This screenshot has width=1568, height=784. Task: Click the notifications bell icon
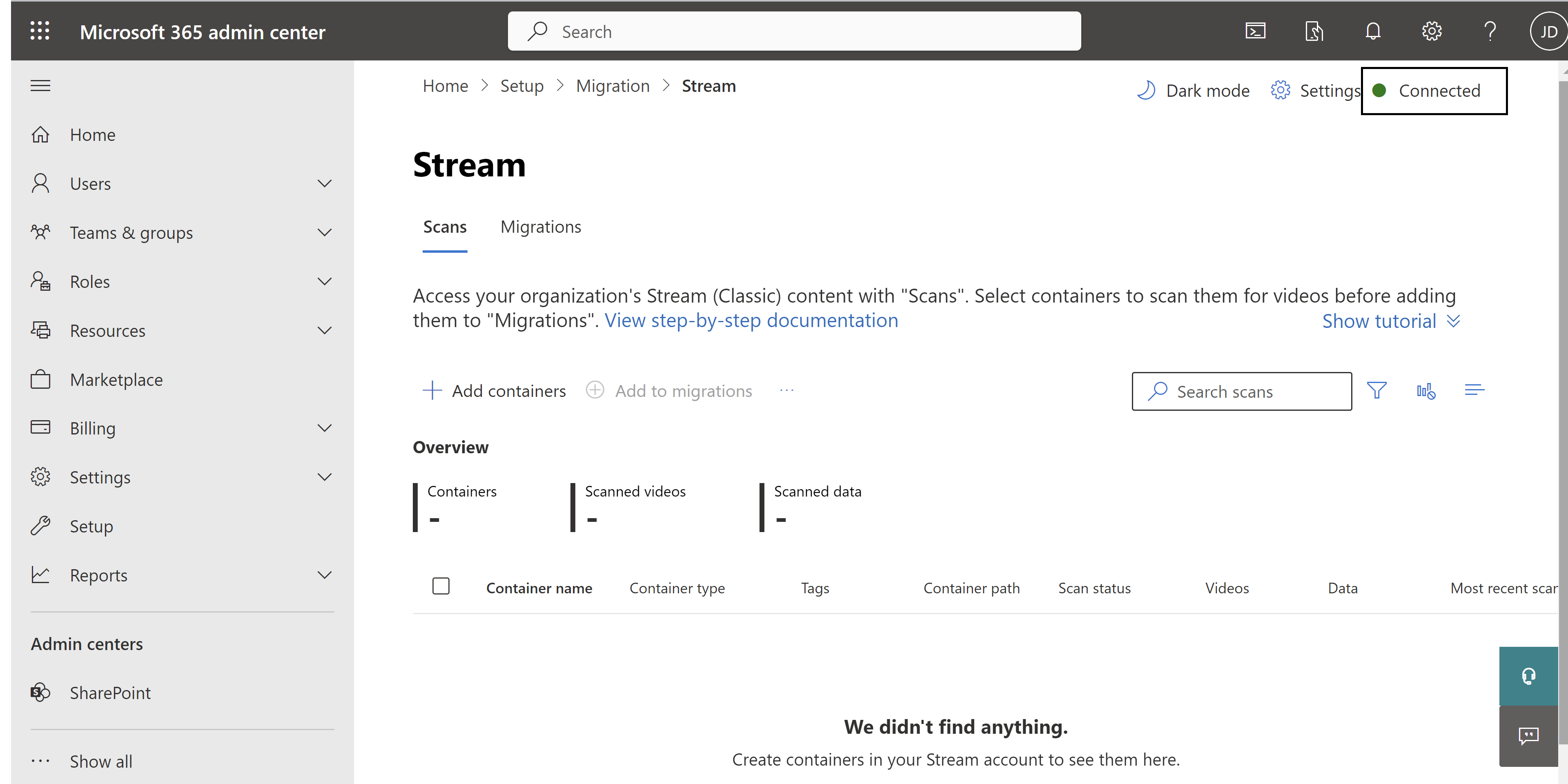point(1372,30)
